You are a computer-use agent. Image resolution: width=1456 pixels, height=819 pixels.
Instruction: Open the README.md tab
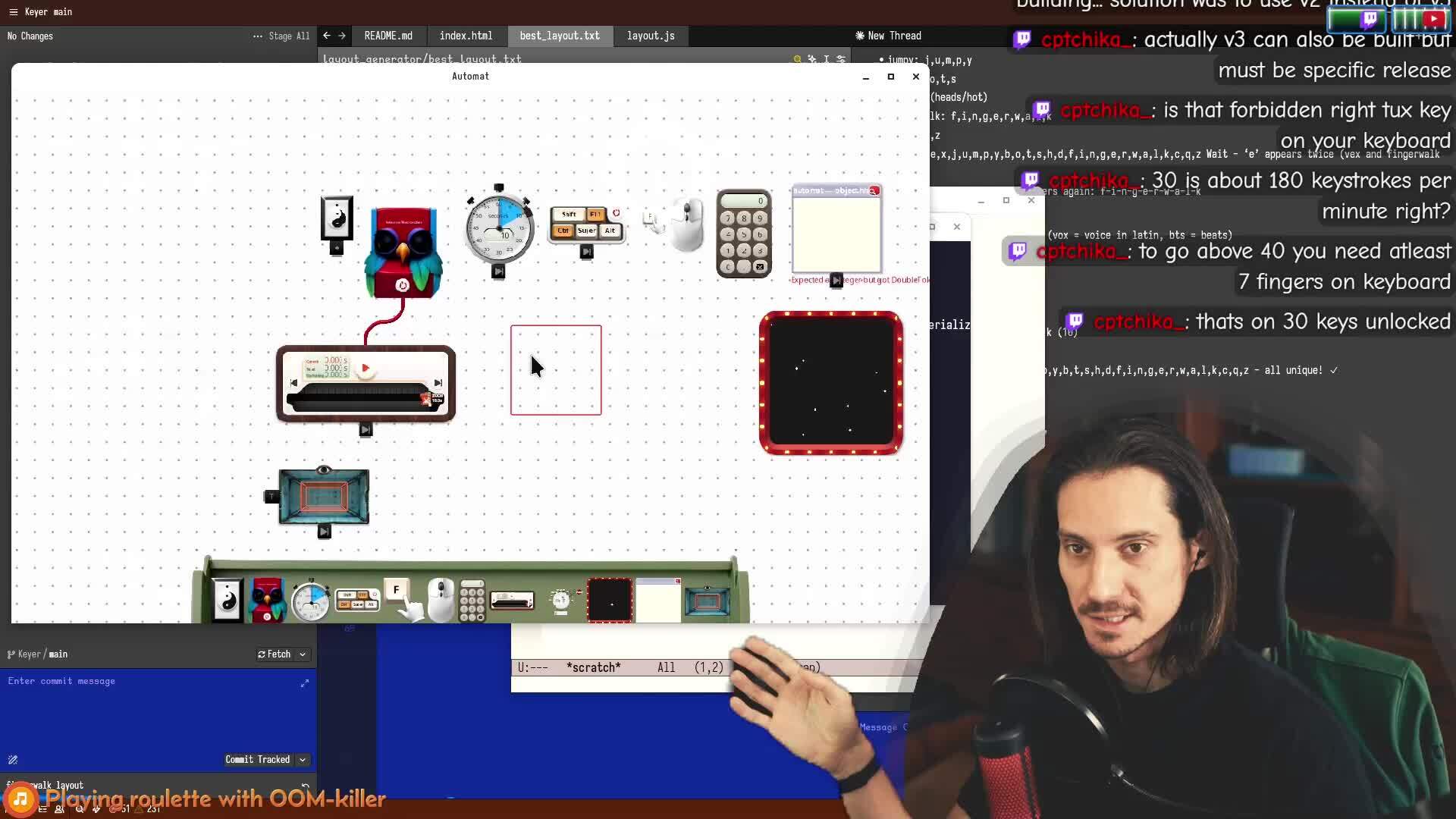pyautogui.click(x=388, y=36)
